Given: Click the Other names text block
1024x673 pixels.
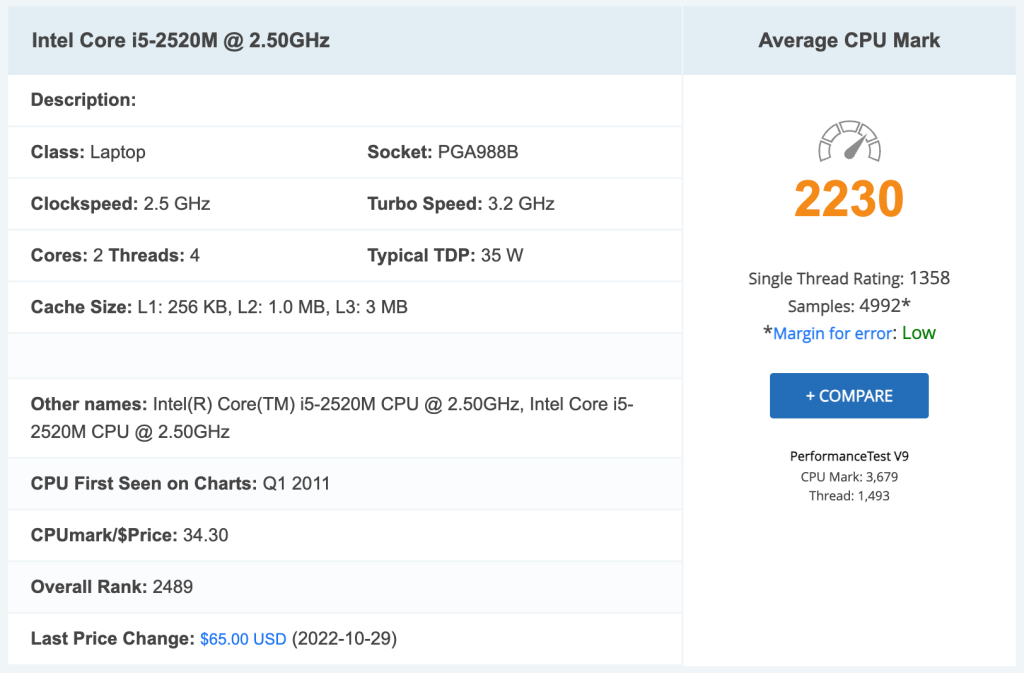Looking at the screenshot, I should 332,418.
